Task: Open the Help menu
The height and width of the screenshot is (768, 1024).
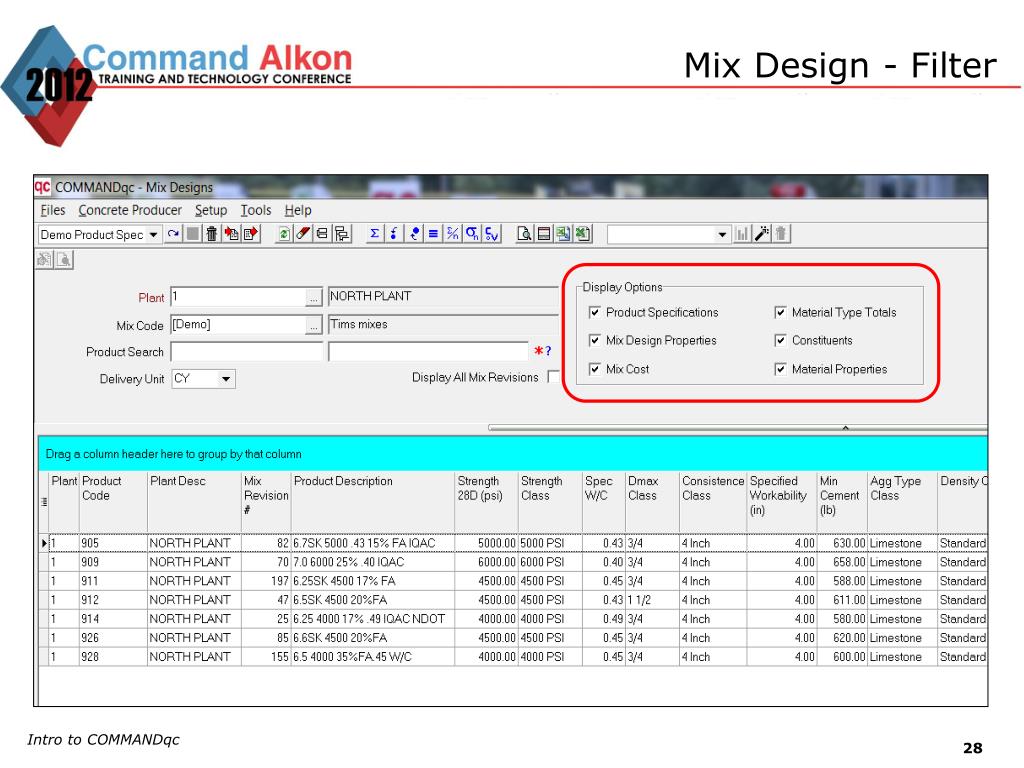Action: [298, 210]
